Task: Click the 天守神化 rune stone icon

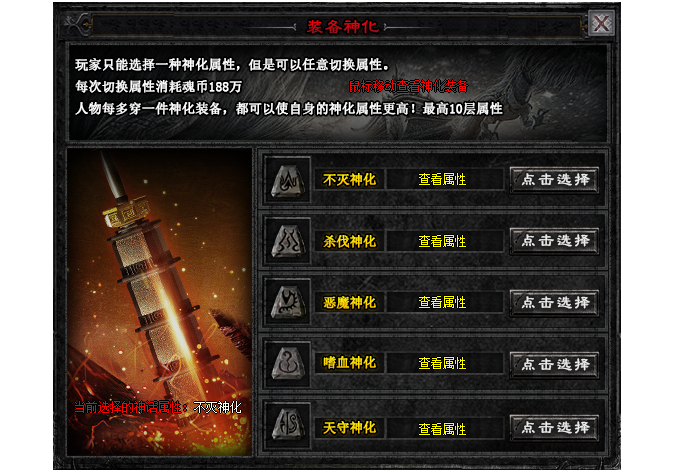Action: pyautogui.click(x=288, y=425)
